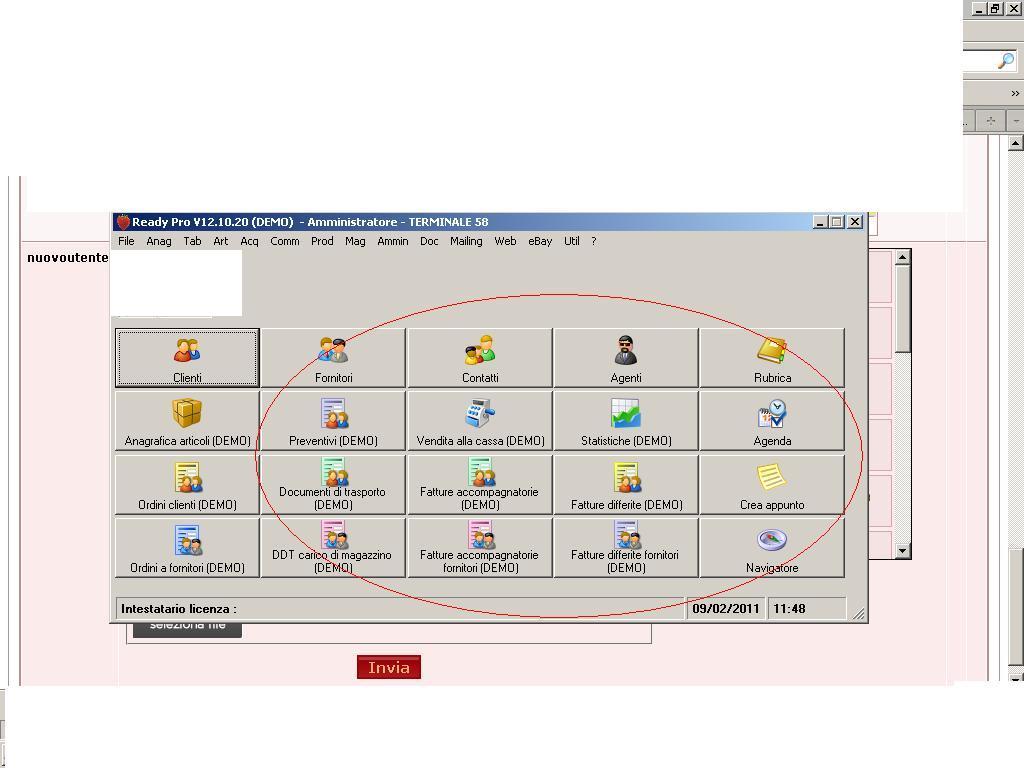
Task: Open Fatture differite fornitori (DEMO)
Action: [x=626, y=548]
